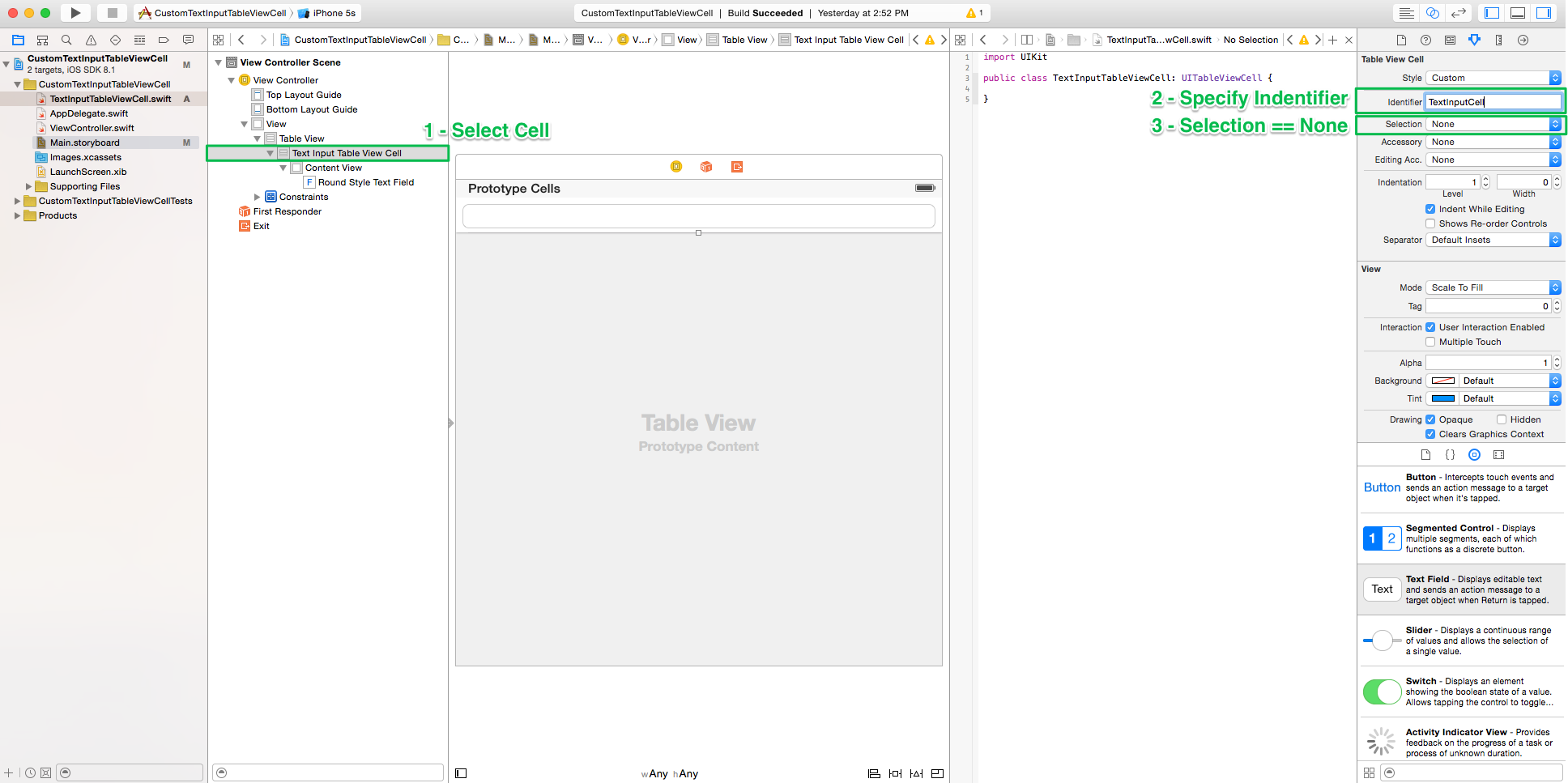Click the Tint color swatch
The height and width of the screenshot is (783, 1568).
(1442, 398)
